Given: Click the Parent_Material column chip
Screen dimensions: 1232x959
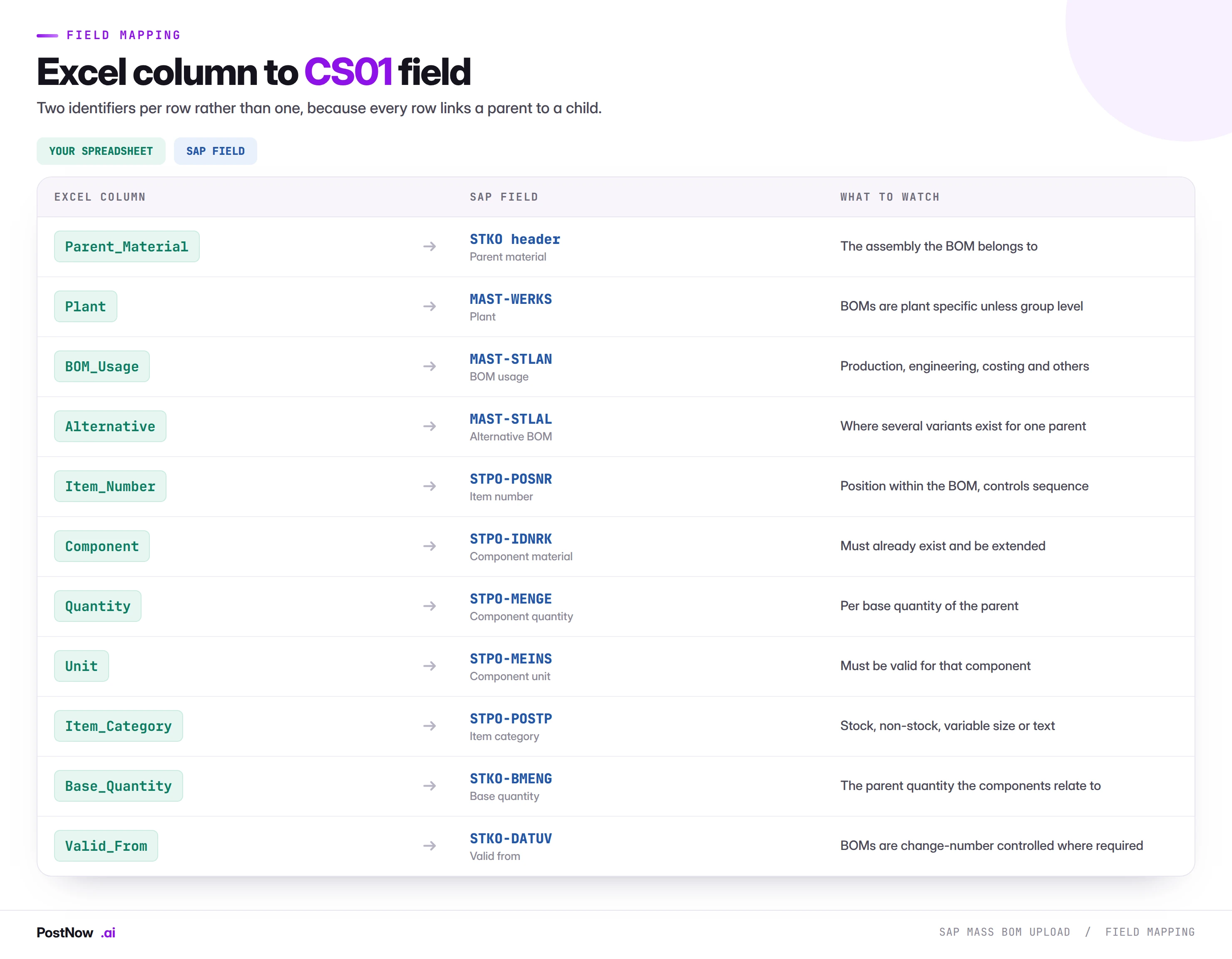Looking at the screenshot, I should (127, 246).
